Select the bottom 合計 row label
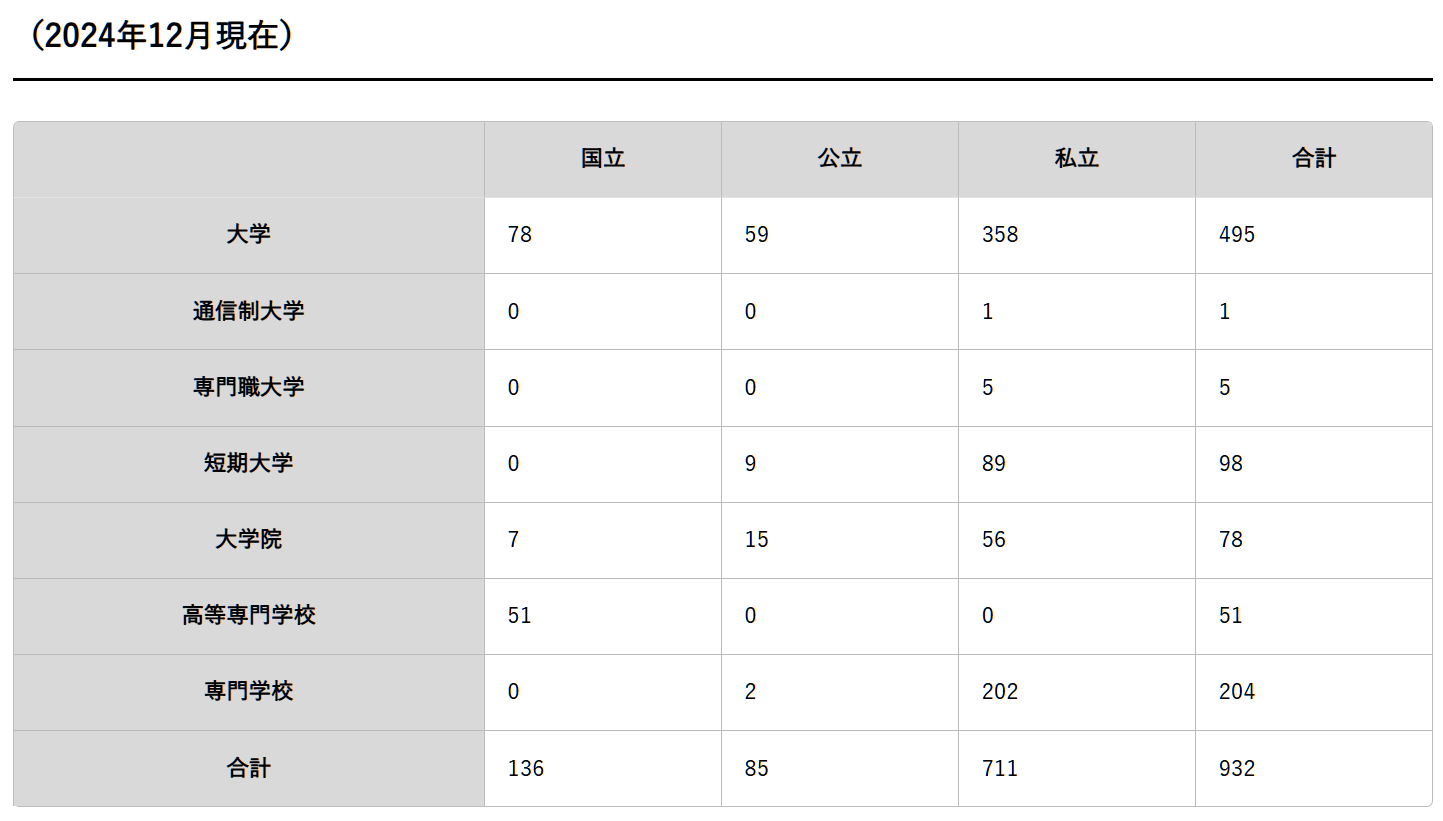 [x=249, y=768]
